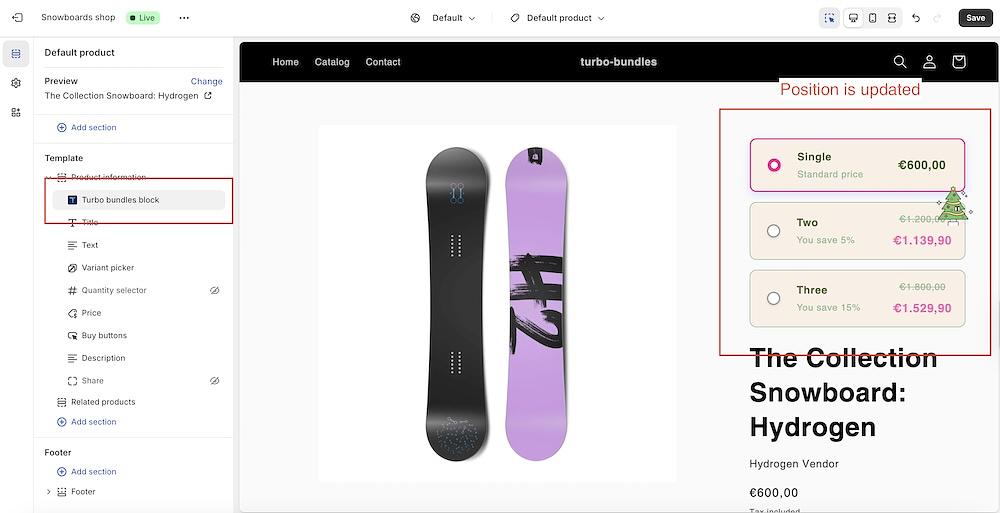The image size is (1000, 513).
Task: Click the exit editor icon
Action: click(x=17, y=18)
